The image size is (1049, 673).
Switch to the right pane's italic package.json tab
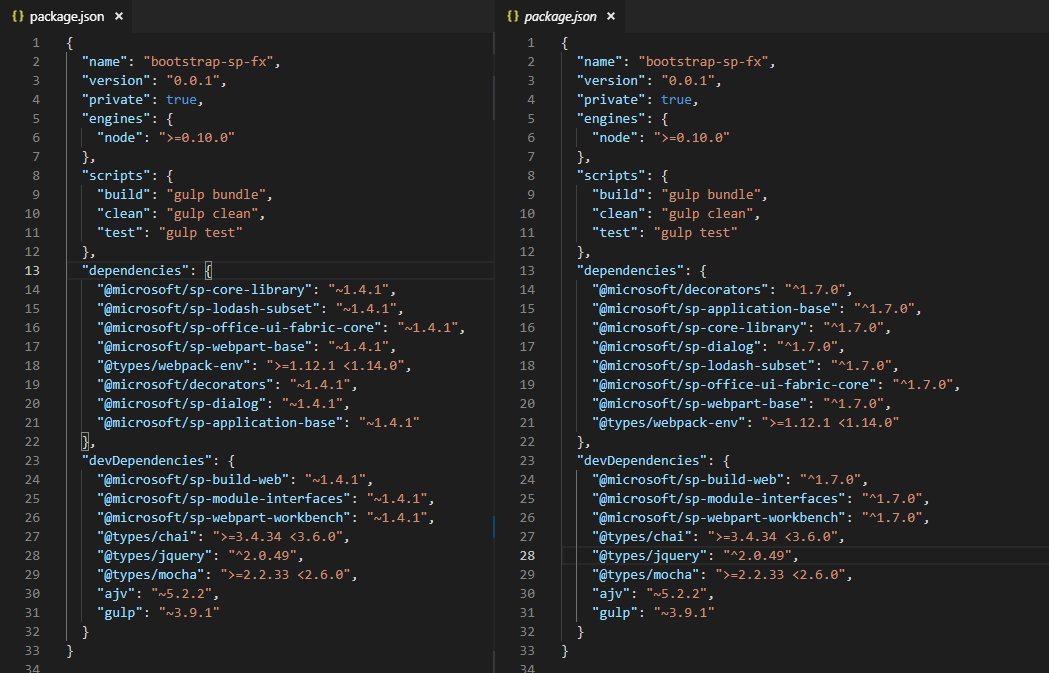[561, 17]
